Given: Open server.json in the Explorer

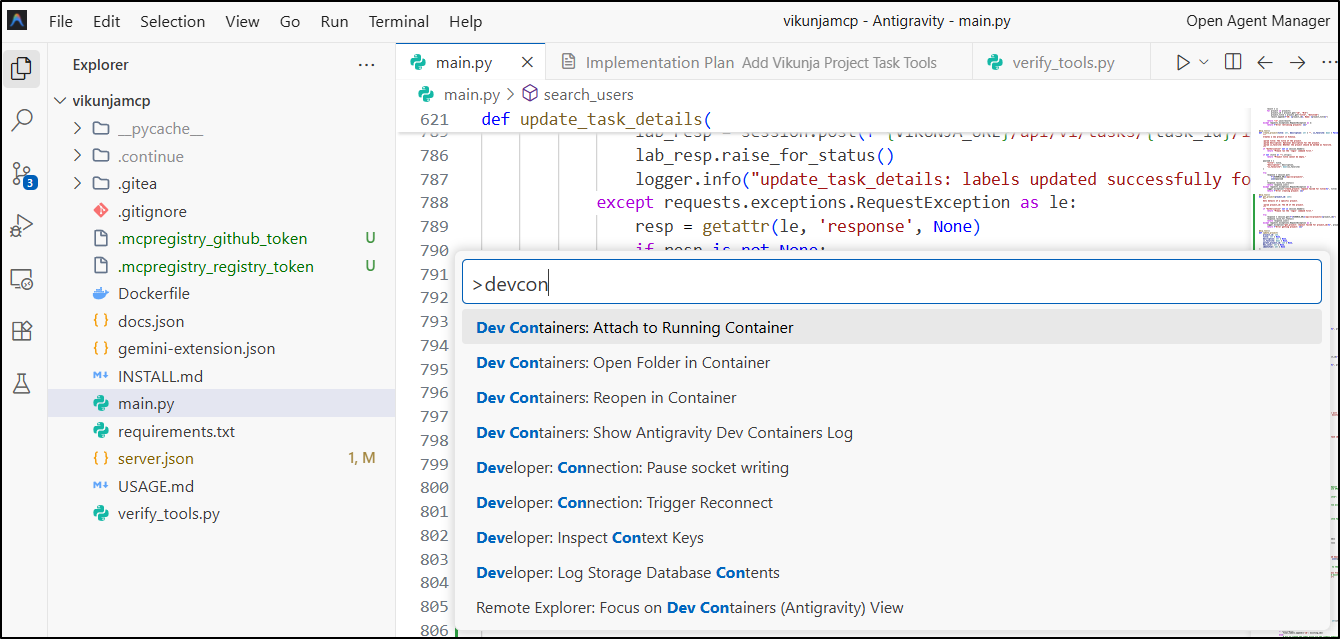Looking at the screenshot, I should click(155, 459).
